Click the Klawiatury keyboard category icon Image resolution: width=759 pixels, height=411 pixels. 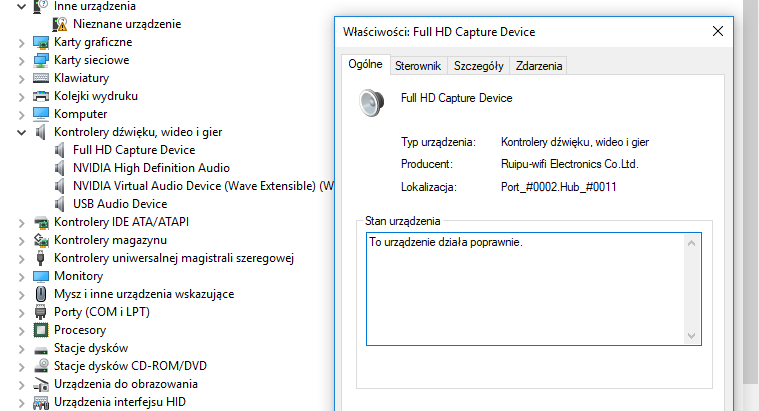41,78
